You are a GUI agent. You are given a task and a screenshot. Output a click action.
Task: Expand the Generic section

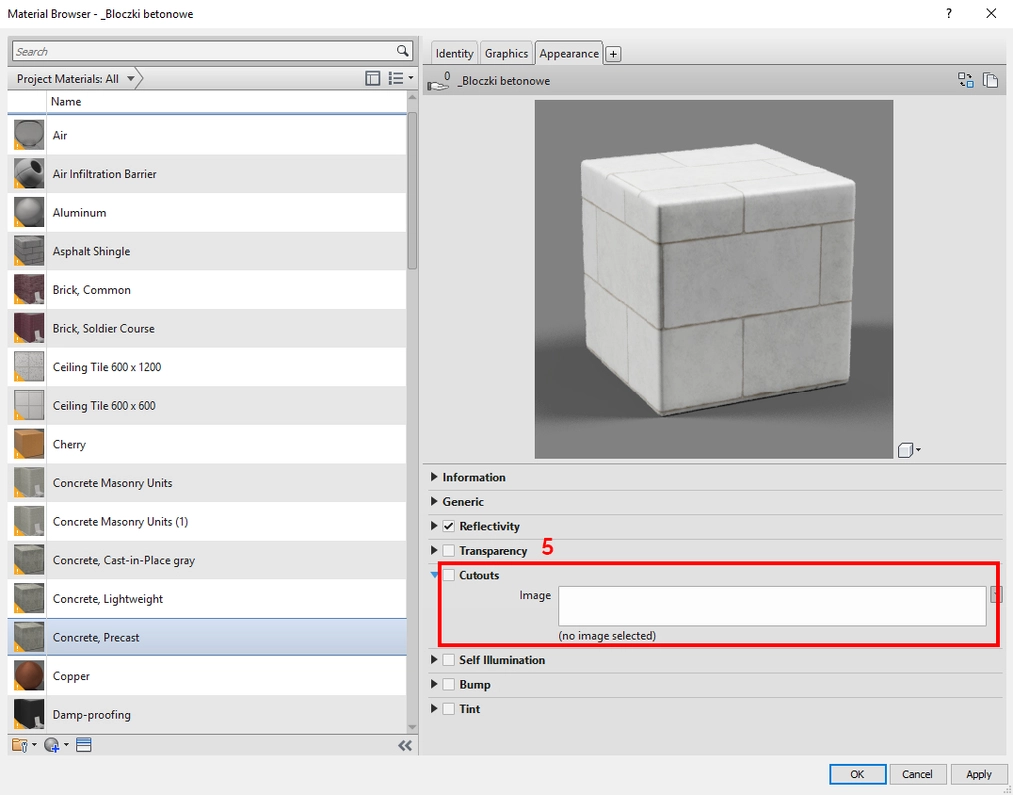pyautogui.click(x=434, y=501)
